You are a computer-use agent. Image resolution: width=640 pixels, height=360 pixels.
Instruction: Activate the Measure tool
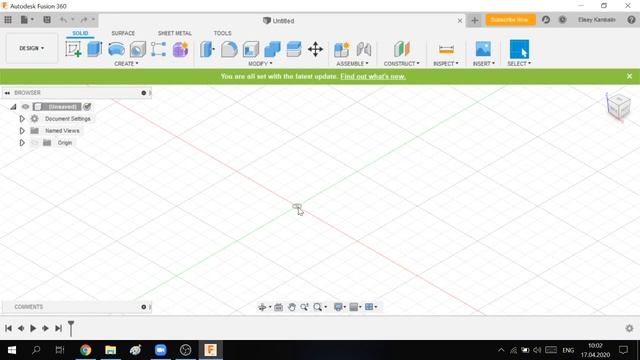(x=446, y=49)
